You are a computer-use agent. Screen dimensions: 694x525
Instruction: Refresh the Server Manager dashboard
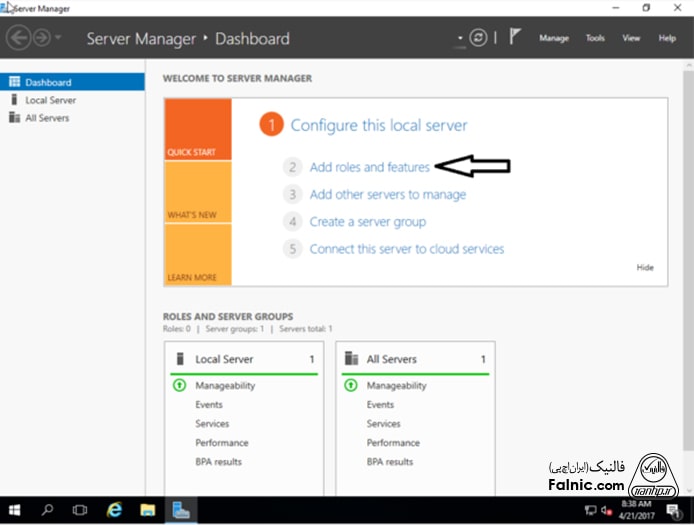[479, 38]
